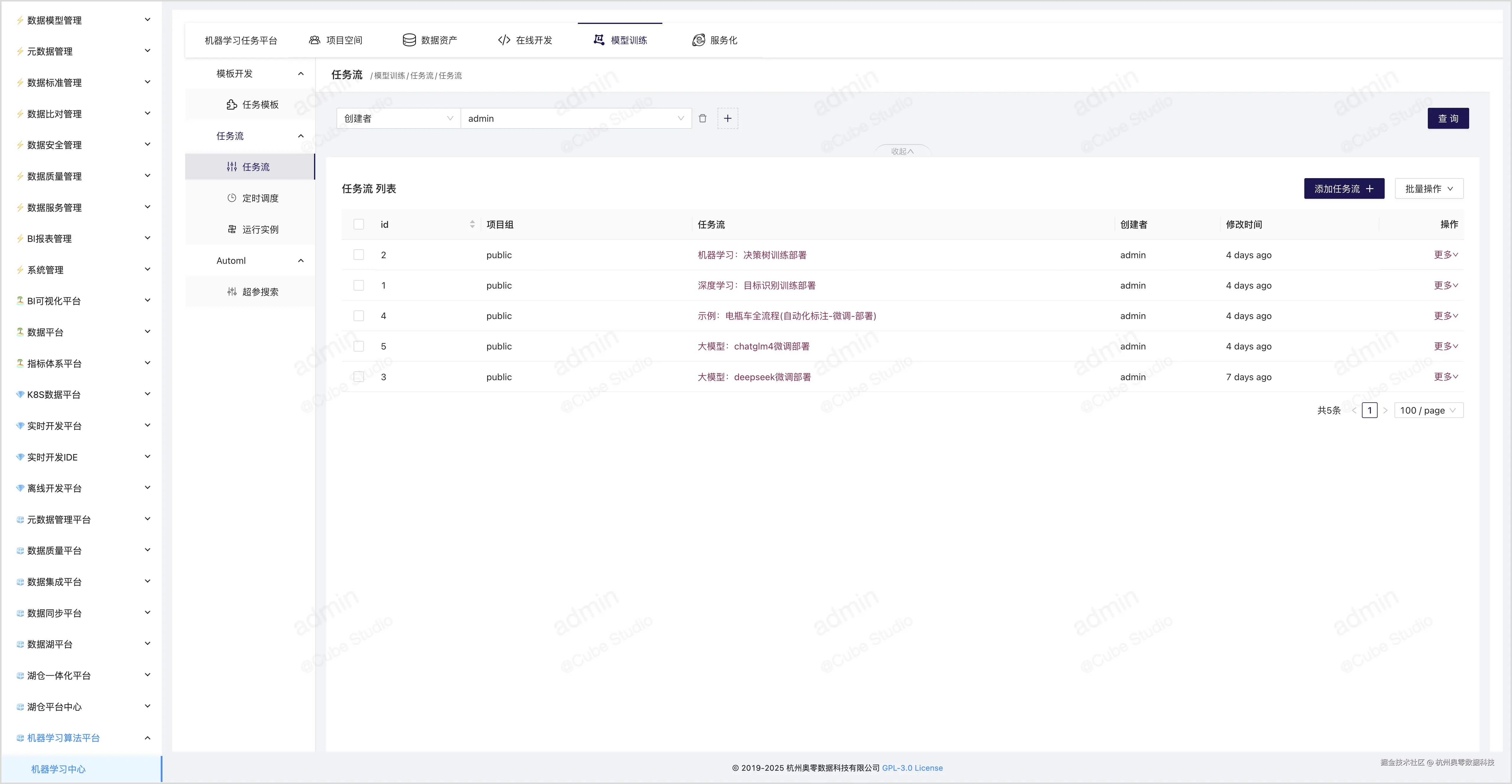Open the GPL-3.0 License link
The height and width of the screenshot is (784, 1512).
tap(912, 767)
